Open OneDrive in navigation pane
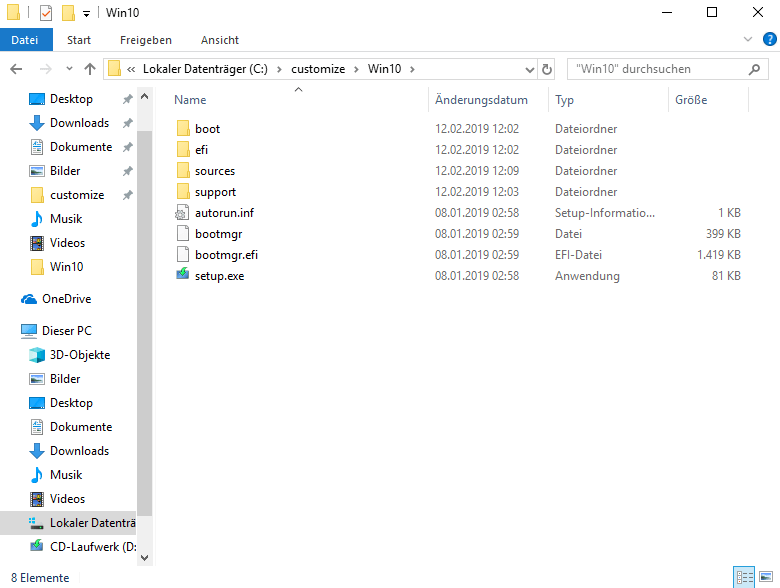780x588 pixels. [67, 298]
